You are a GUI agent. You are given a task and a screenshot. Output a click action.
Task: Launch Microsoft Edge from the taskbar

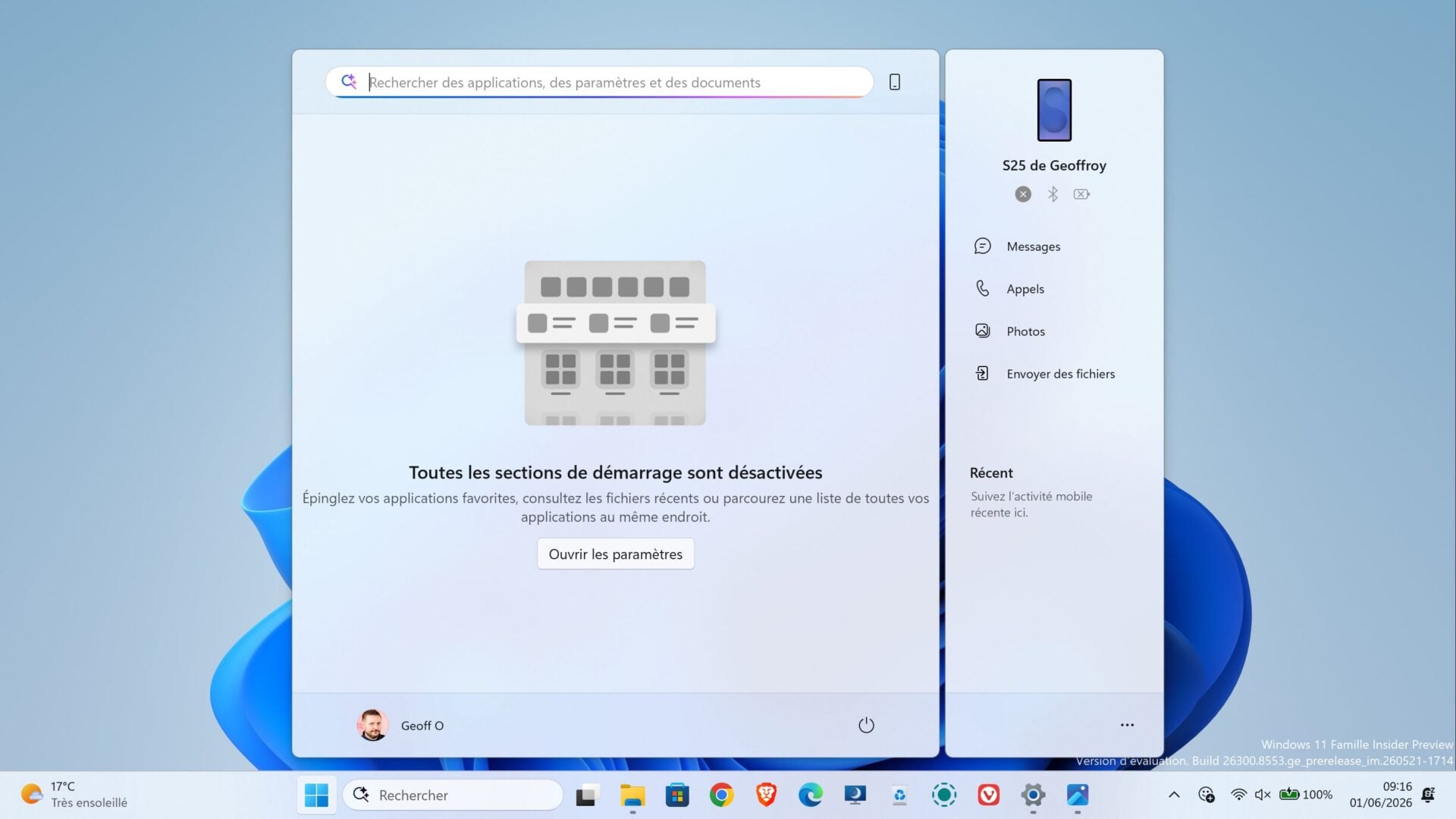810,795
